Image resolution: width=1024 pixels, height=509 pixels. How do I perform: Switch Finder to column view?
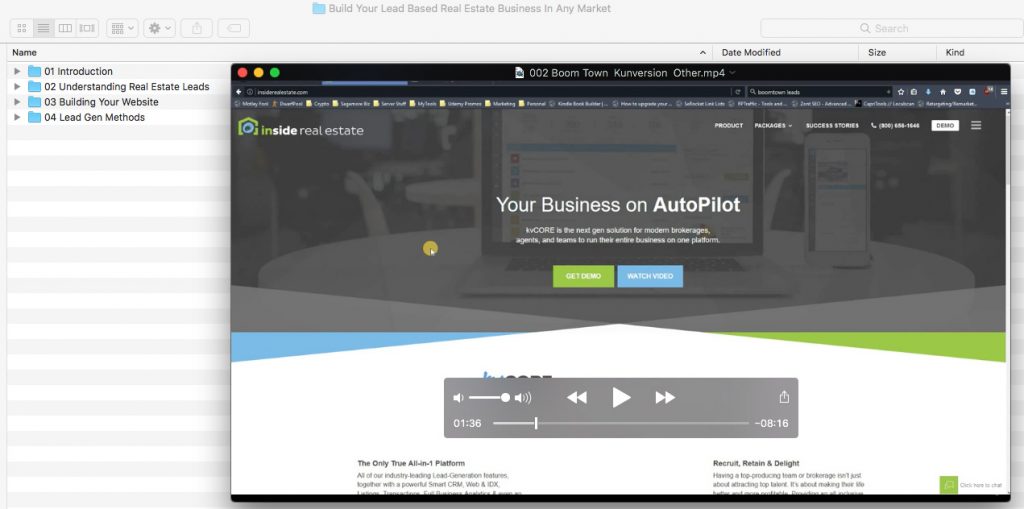pos(65,28)
